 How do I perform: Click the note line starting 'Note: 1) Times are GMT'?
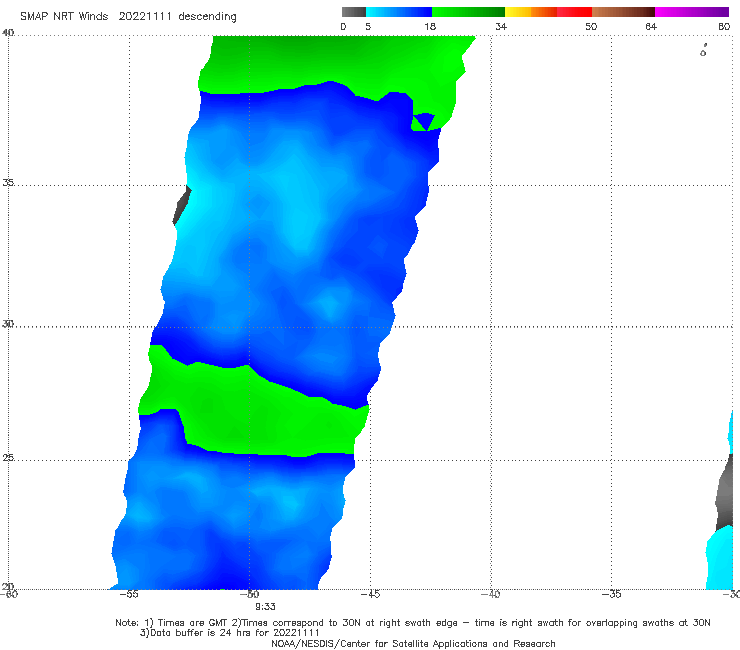413,623
